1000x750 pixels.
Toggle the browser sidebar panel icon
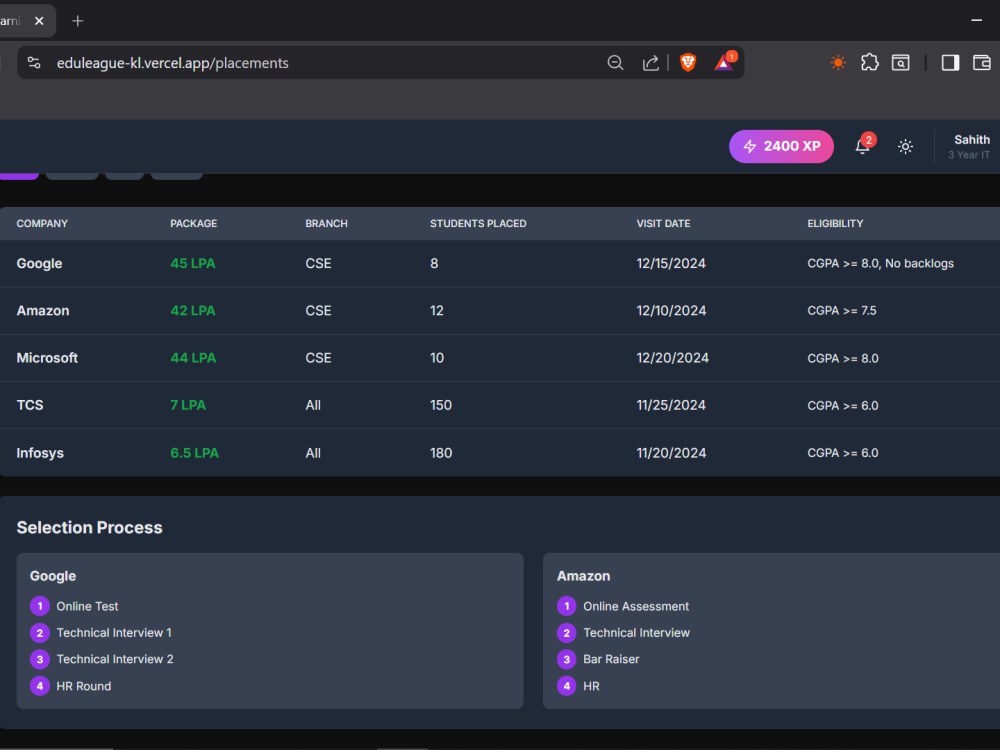click(950, 62)
